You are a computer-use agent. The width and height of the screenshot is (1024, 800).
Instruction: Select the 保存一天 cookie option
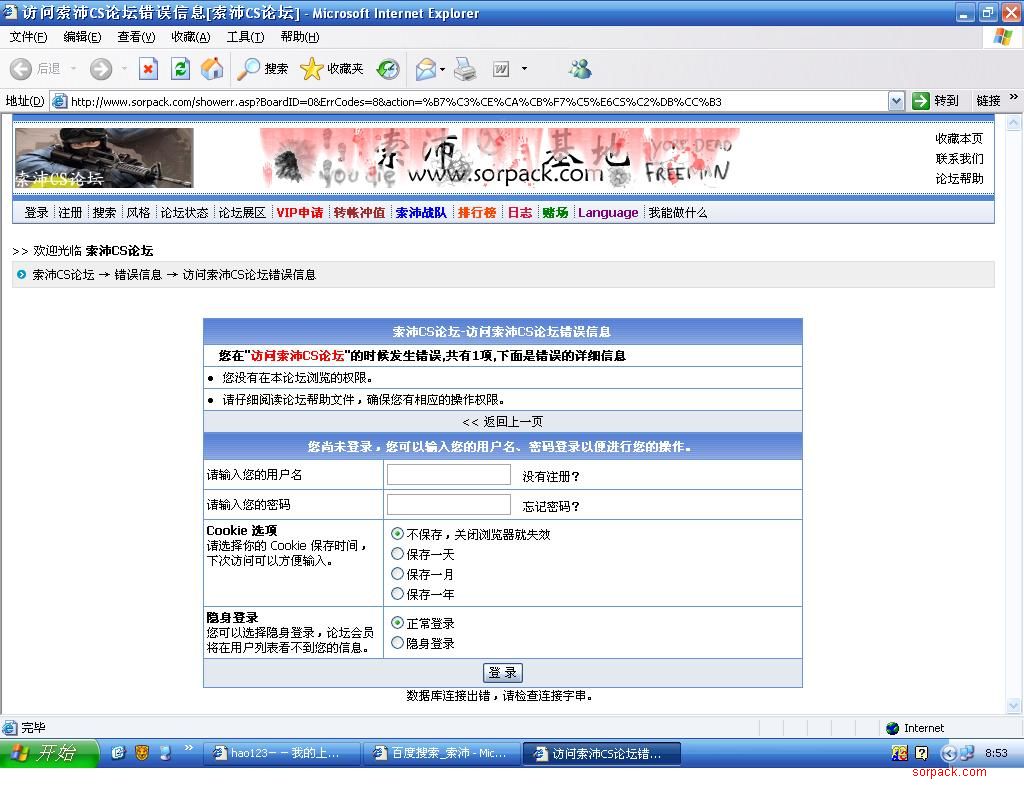pyautogui.click(x=398, y=554)
